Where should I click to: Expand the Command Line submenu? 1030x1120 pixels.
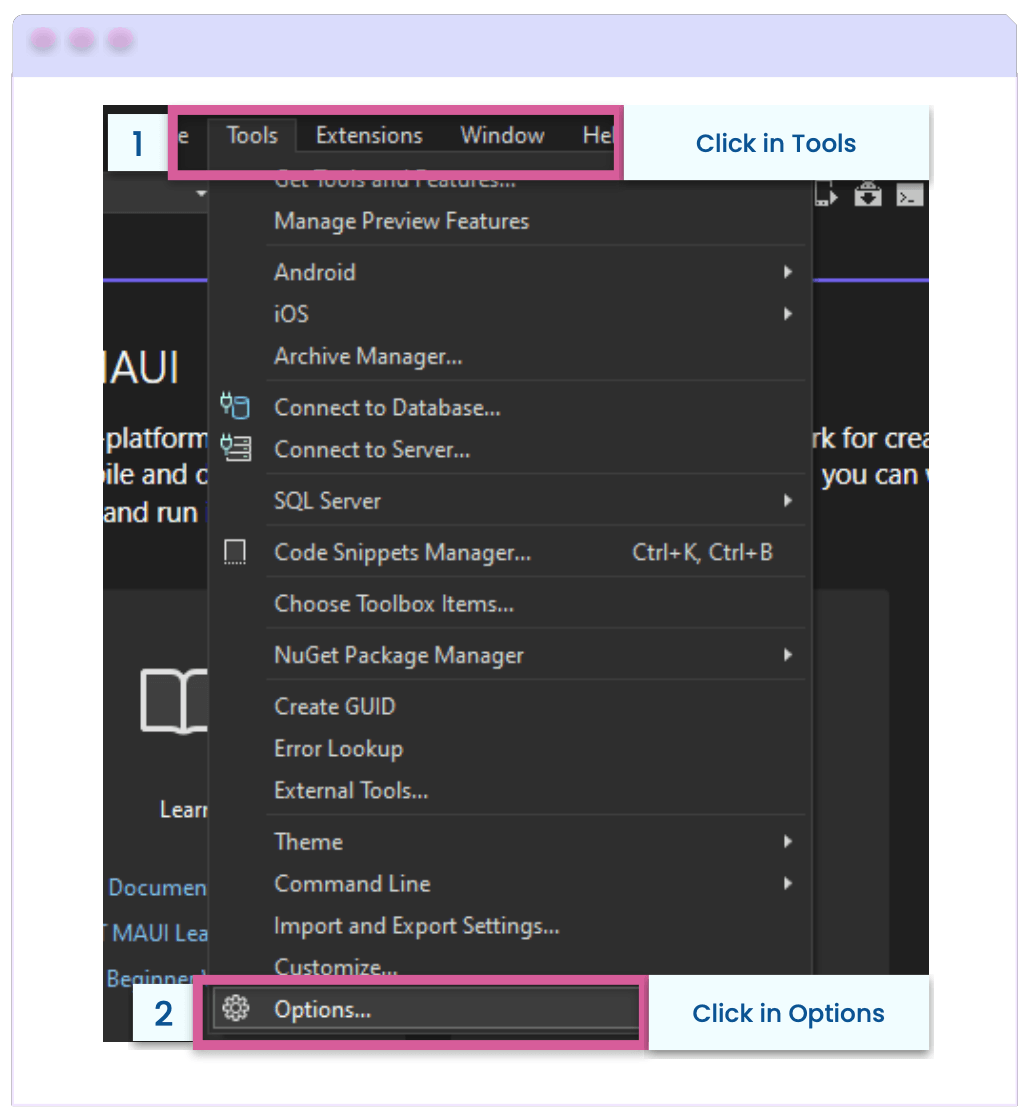pos(510,884)
